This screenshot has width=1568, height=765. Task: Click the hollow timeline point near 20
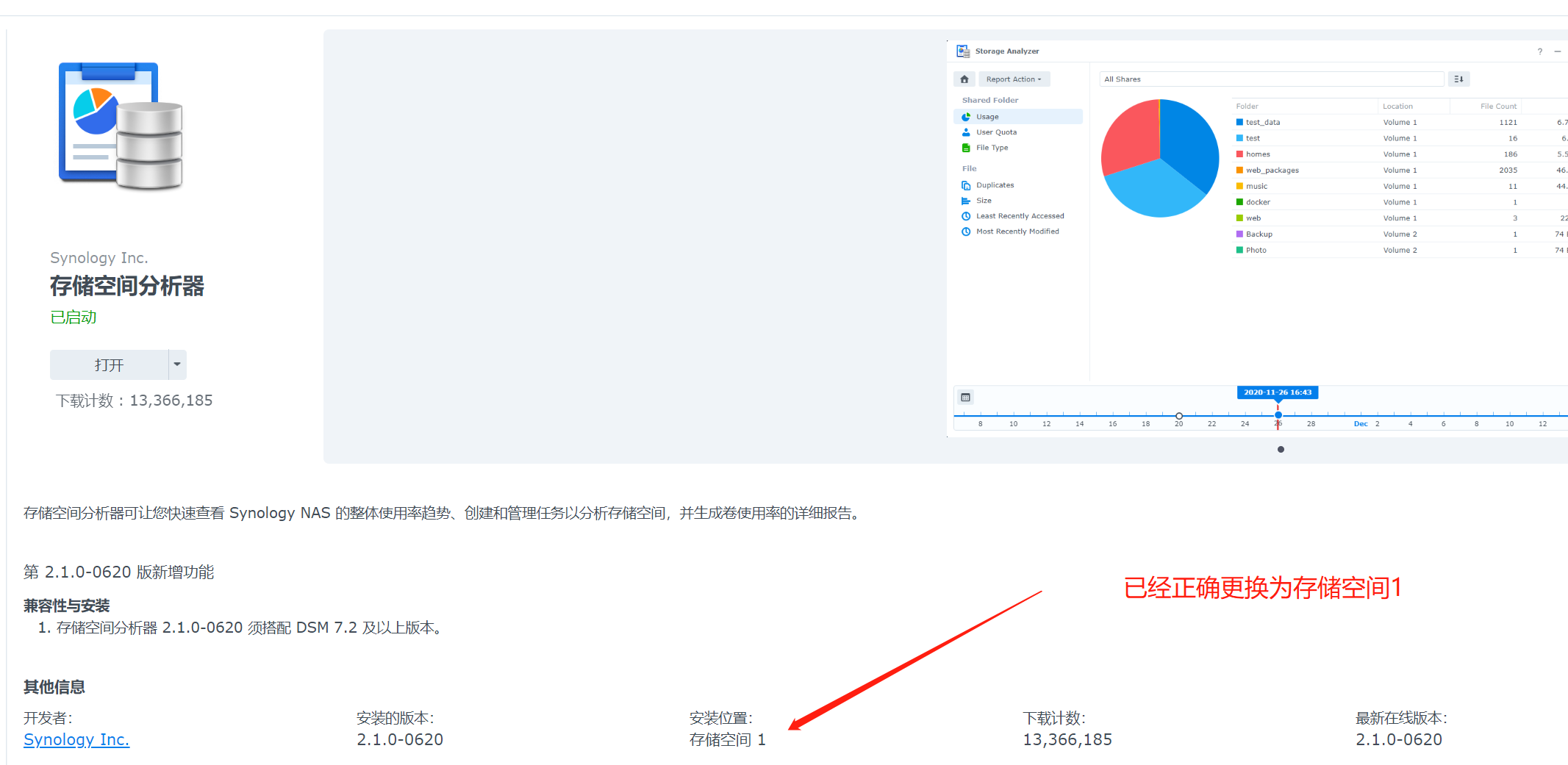point(1179,416)
